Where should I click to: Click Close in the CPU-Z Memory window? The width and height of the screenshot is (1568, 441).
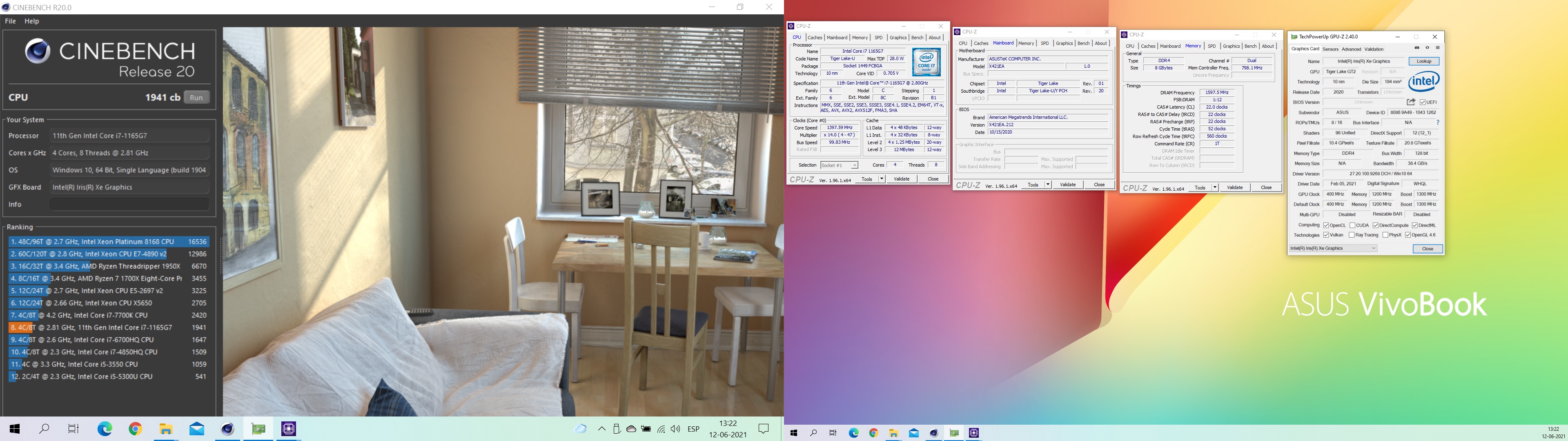tap(1266, 187)
